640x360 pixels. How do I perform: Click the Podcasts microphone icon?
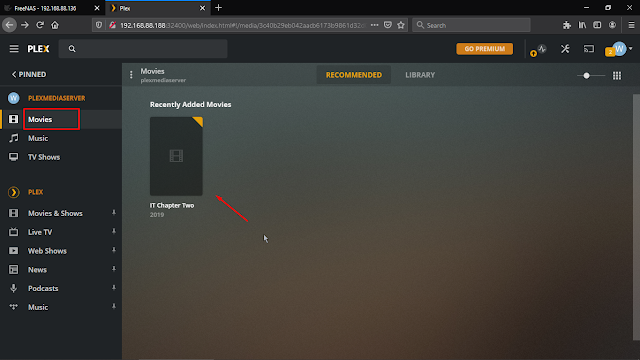(x=13, y=288)
